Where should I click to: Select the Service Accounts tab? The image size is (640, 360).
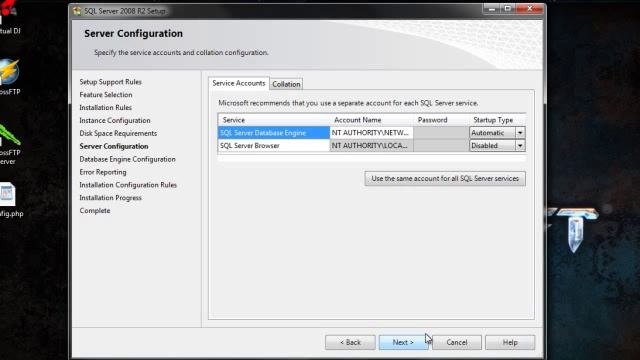point(239,83)
